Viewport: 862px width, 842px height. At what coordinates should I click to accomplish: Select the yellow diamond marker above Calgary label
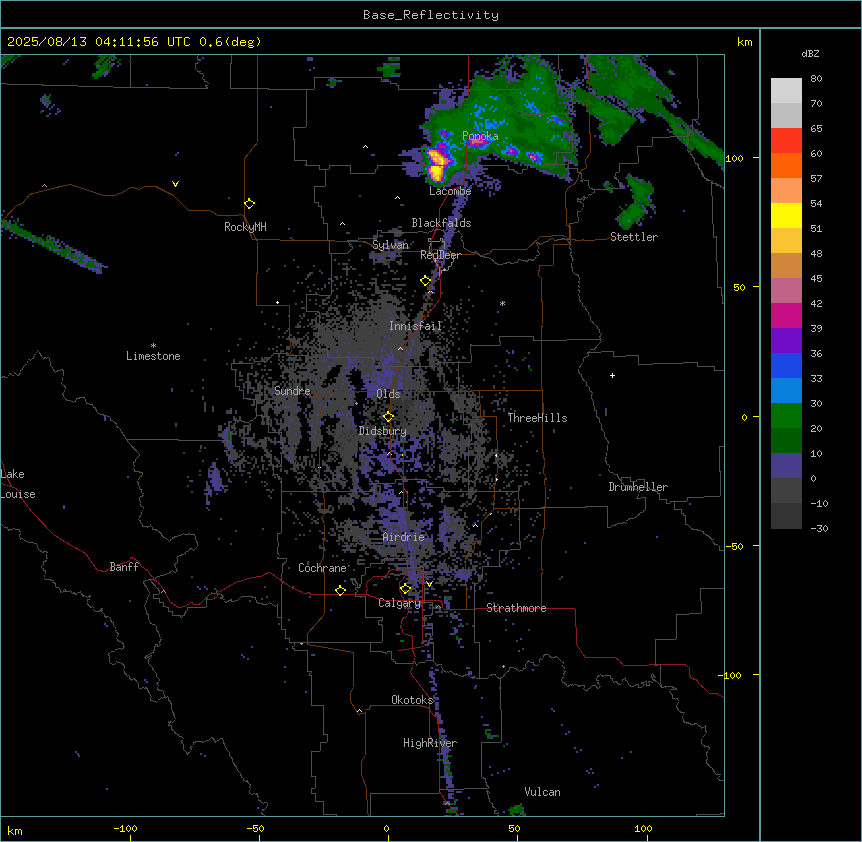click(405, 589)
